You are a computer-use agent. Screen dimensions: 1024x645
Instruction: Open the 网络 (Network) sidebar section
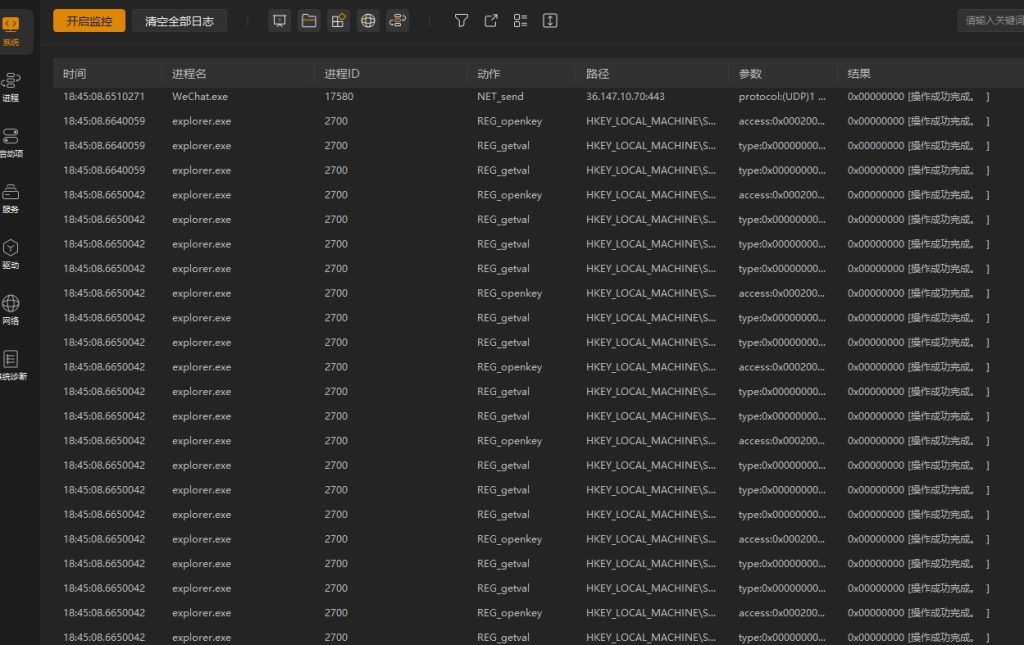tap(11, 309)
